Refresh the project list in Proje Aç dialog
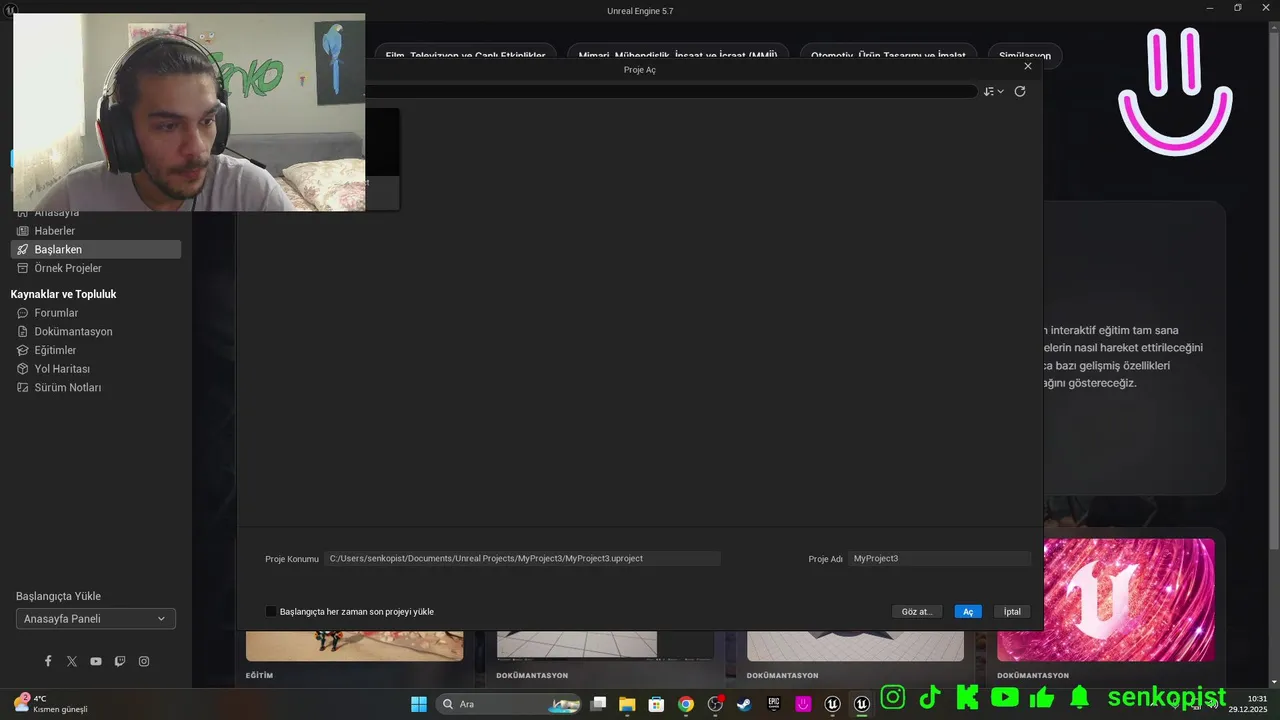Viewport: 1280px width, 720px height. click(x=1020, y=91)
